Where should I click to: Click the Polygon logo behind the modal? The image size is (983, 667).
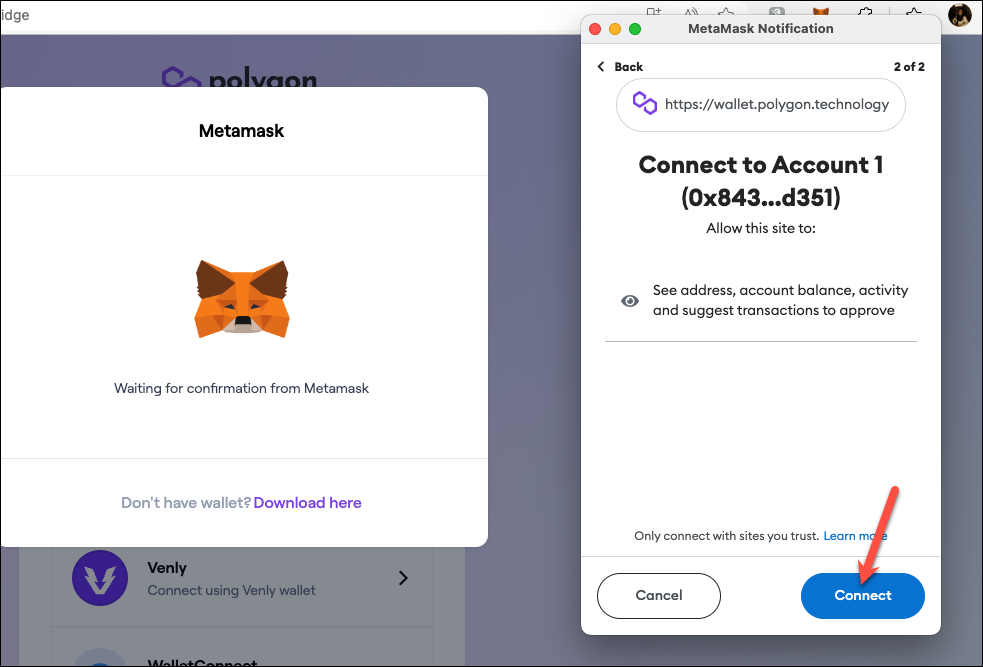tap(239, 78)
